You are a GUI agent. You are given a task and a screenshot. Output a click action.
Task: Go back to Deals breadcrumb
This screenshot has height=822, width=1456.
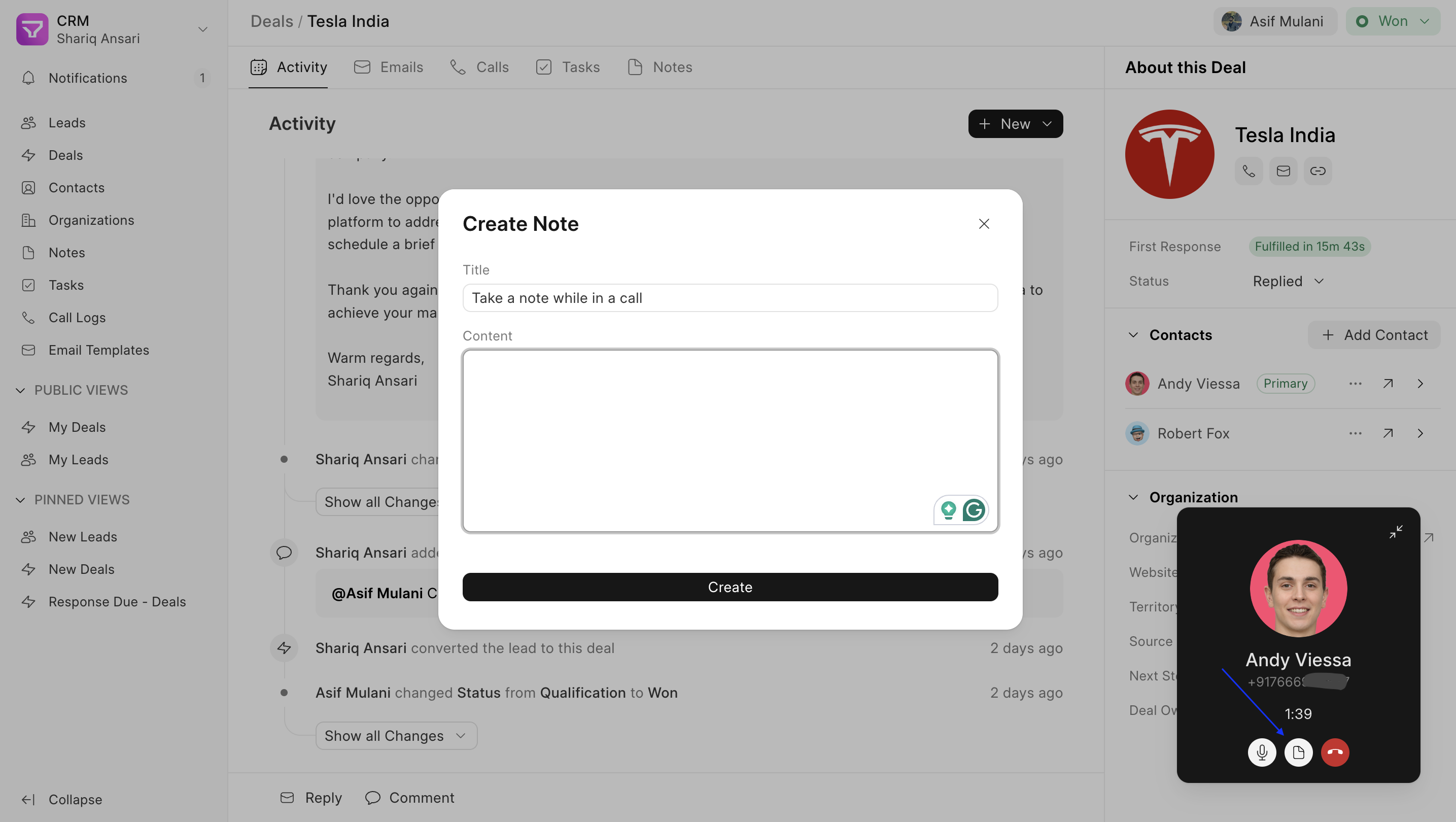pyautogui.click(x=272, y=21)
